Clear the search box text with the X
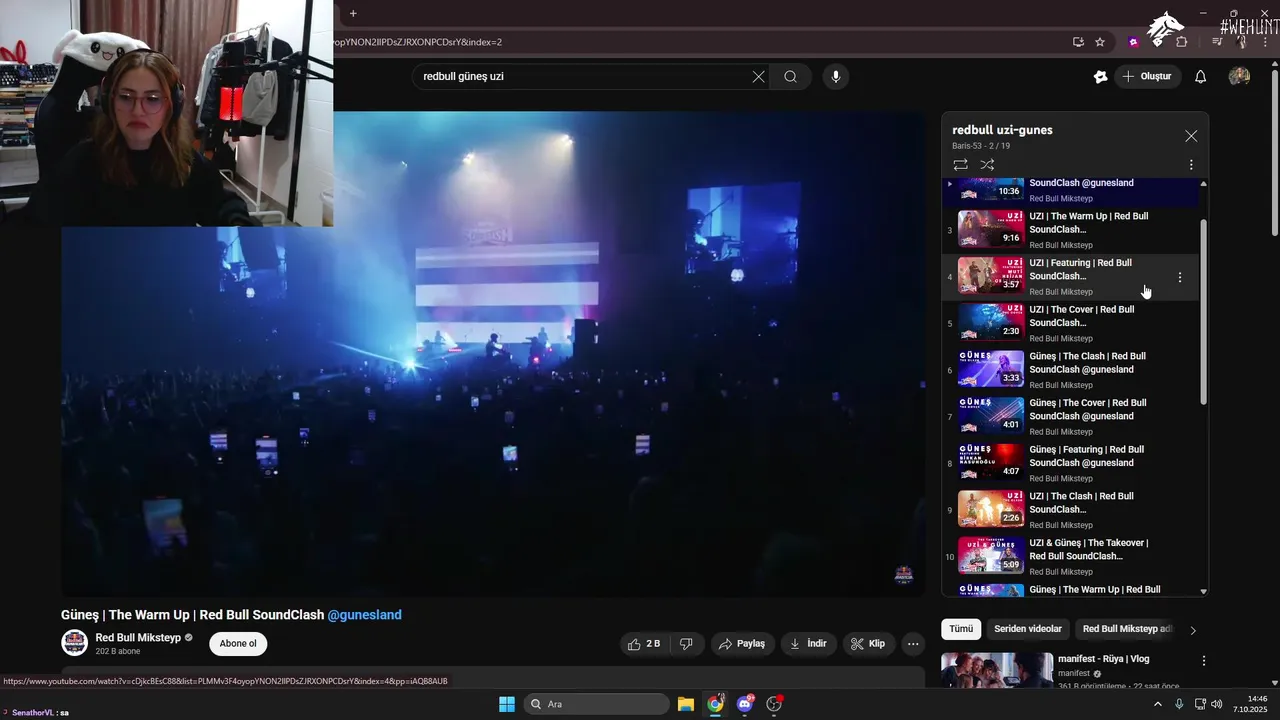Screen dimensions: 1280x720 [x=758, y=76]
